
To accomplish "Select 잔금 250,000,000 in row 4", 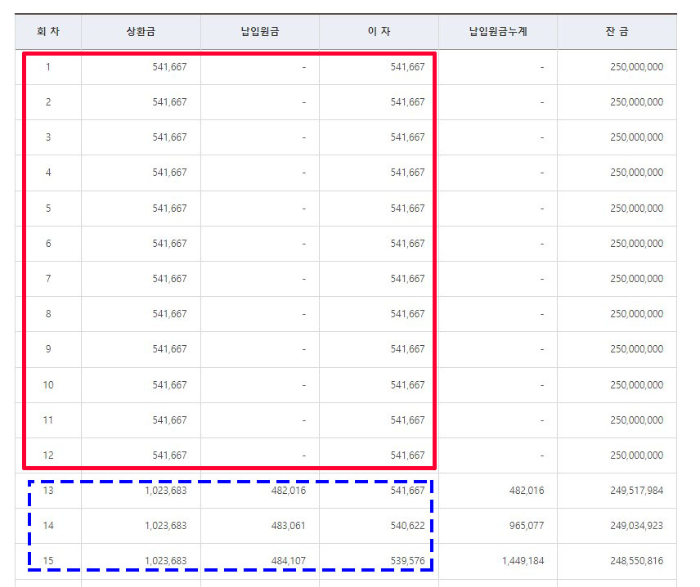I will 637,173.
